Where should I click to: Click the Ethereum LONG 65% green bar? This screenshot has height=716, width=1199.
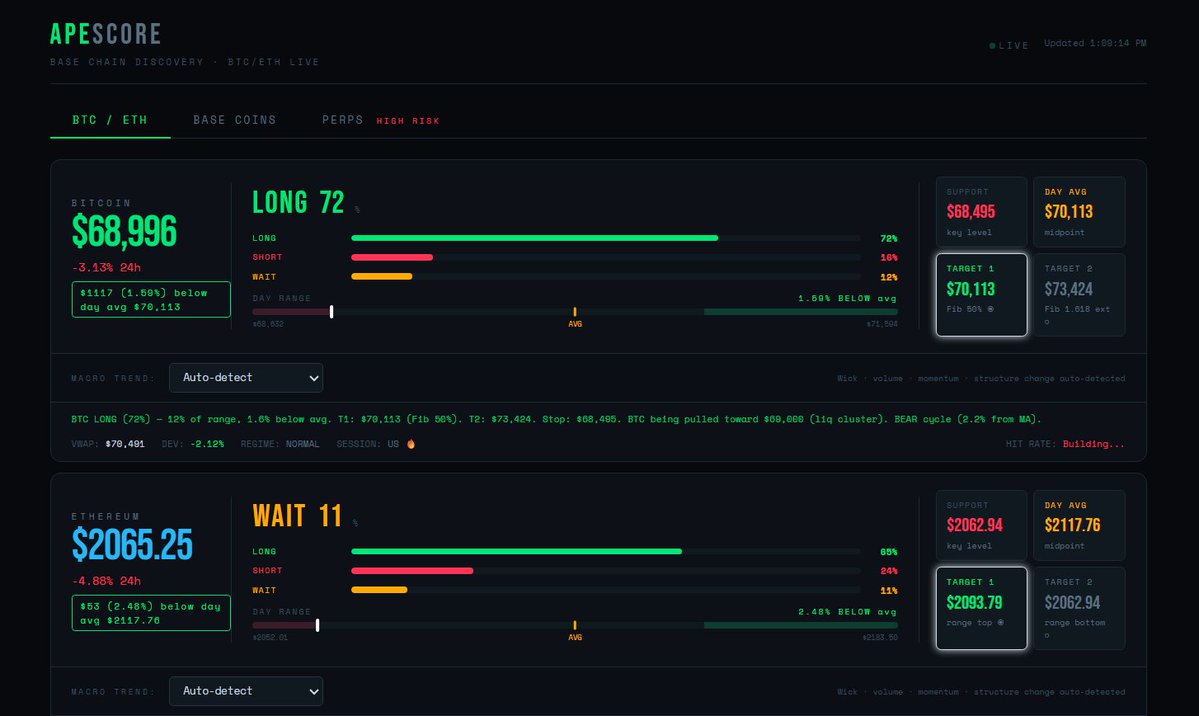[x=517, y=552]
